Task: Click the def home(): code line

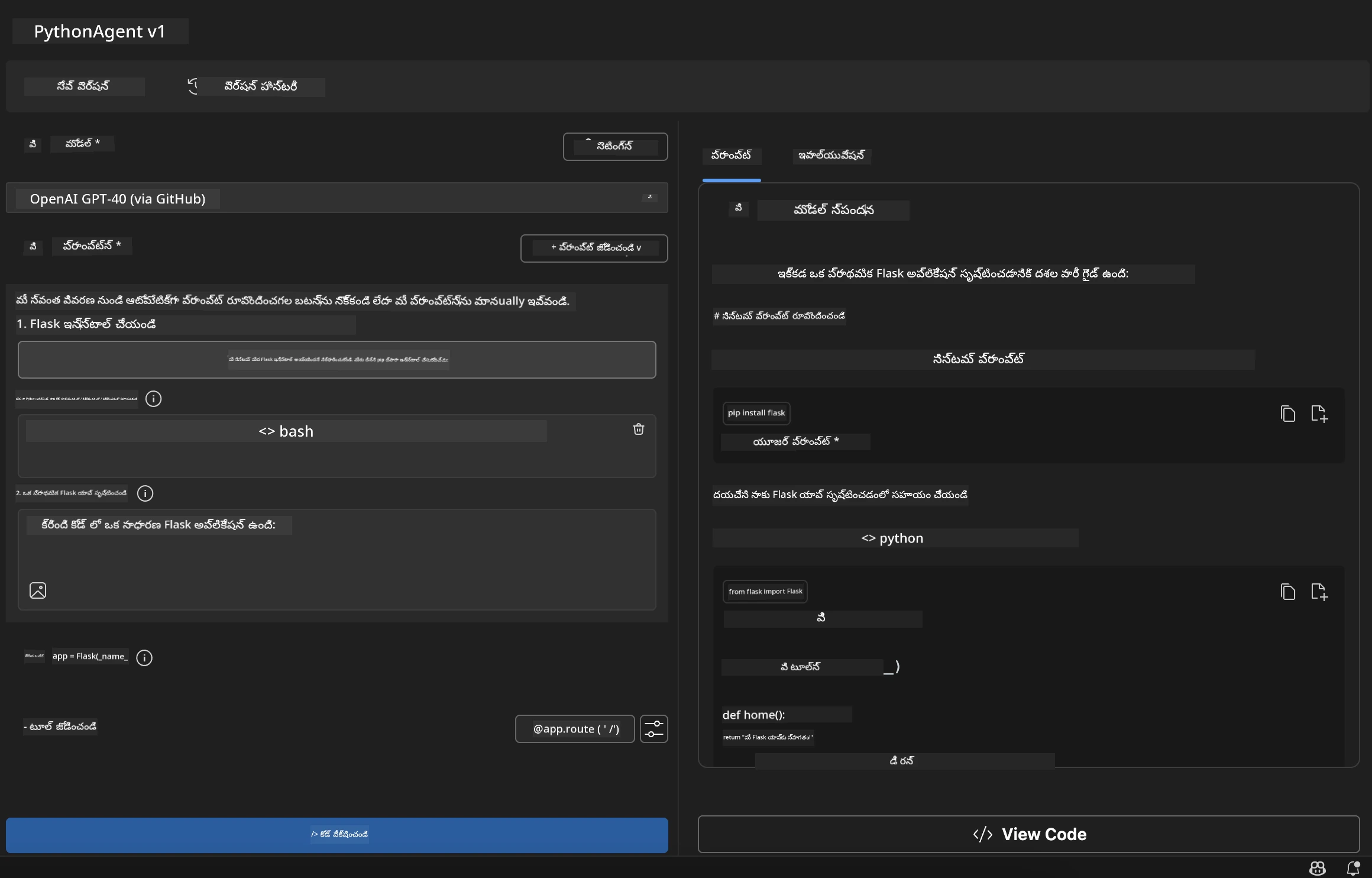Action: pos(754,715)
